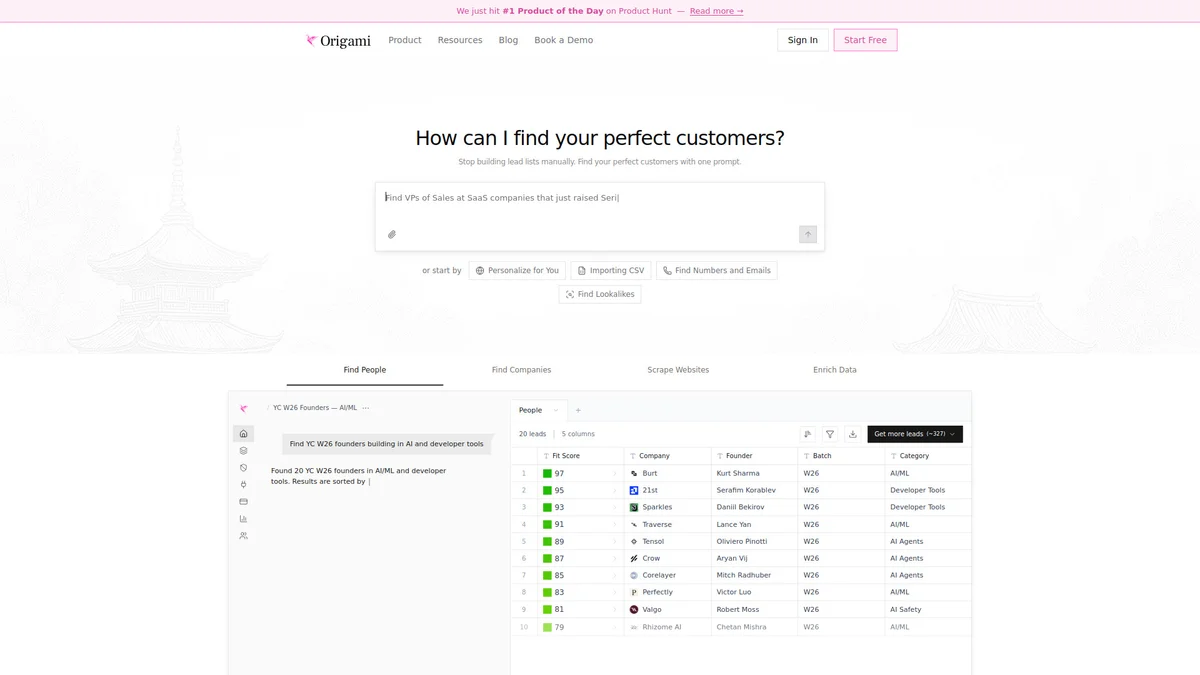Click the Start Free button

(865, 40)
